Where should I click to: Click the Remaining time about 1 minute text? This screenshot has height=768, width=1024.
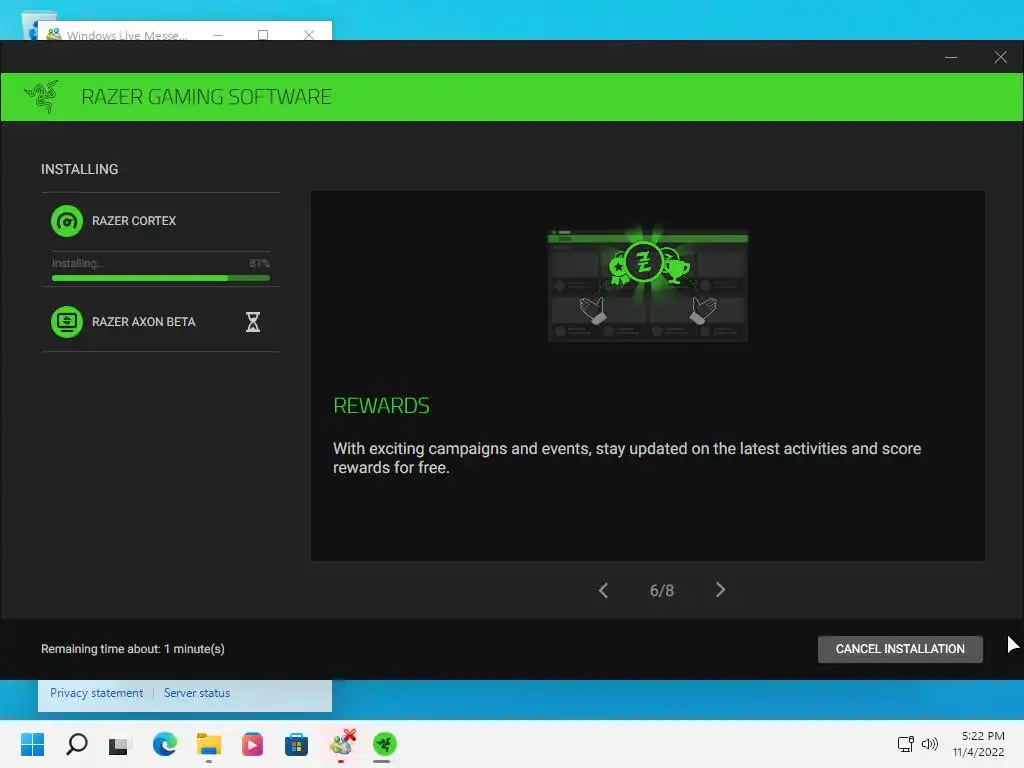click(133, 648)
